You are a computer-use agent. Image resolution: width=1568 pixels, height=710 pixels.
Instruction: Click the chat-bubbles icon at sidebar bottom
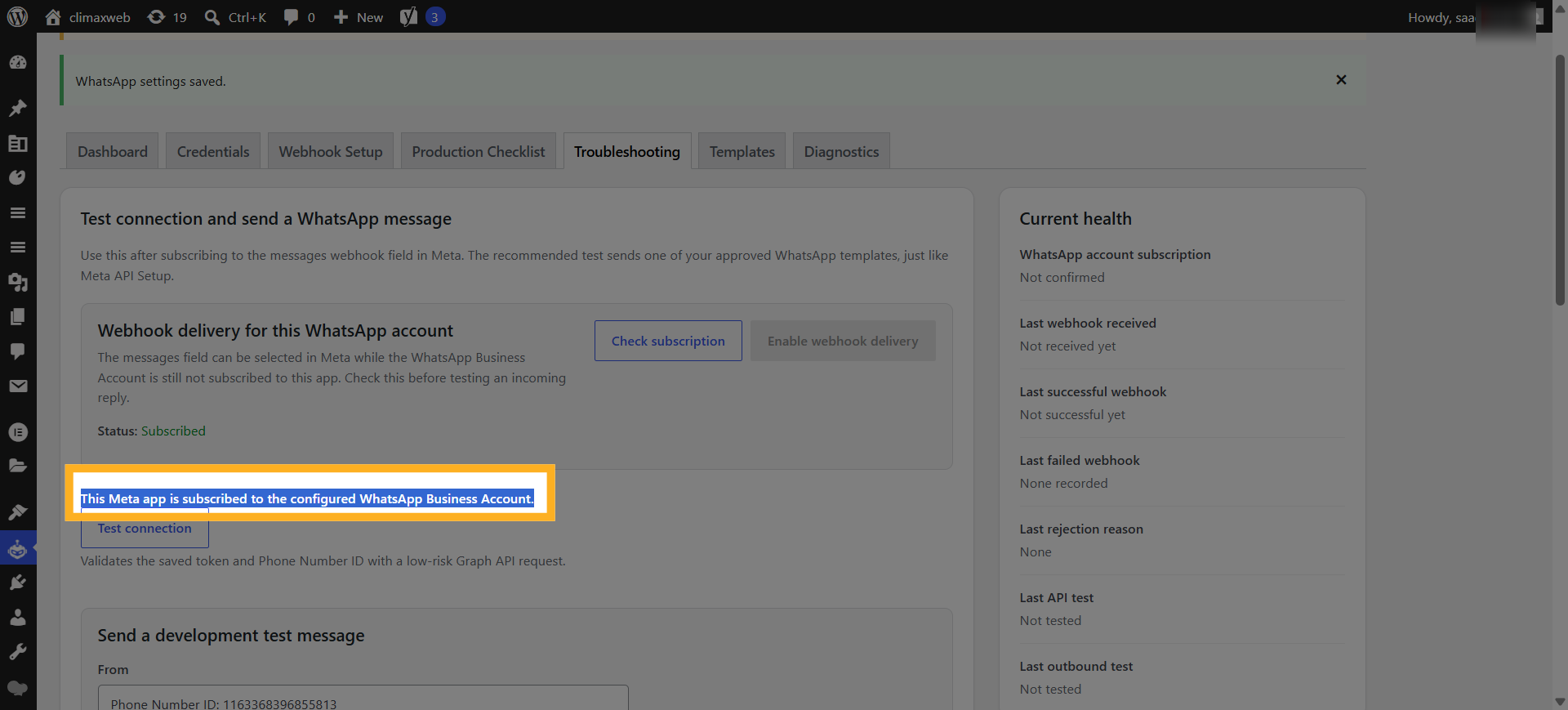coord(17,688)
